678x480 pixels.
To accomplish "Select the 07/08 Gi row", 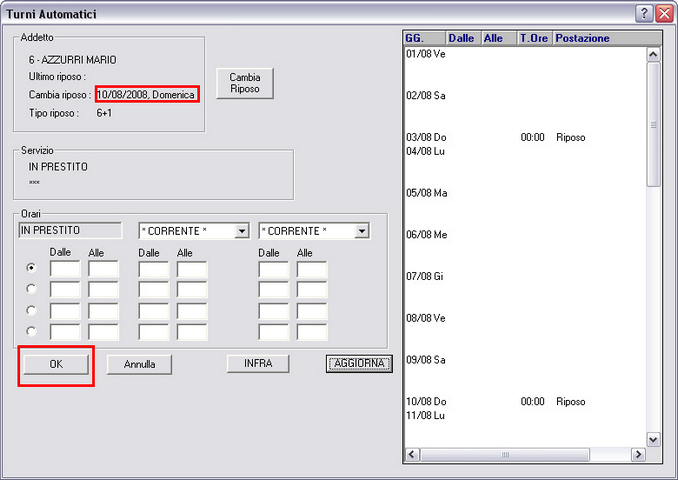I will click(425, 276).
